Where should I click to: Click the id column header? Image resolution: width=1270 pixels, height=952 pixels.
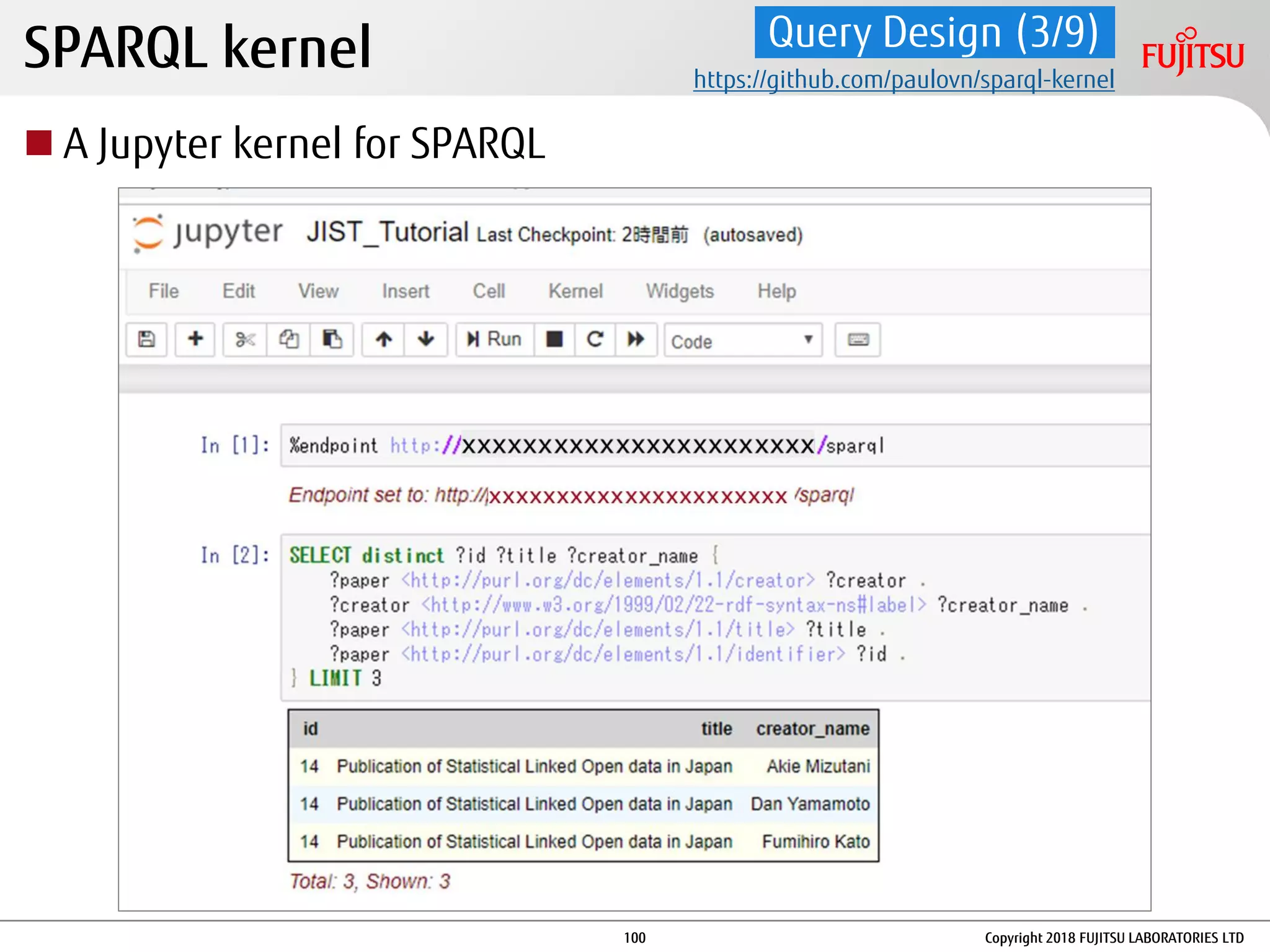(310, 728)
